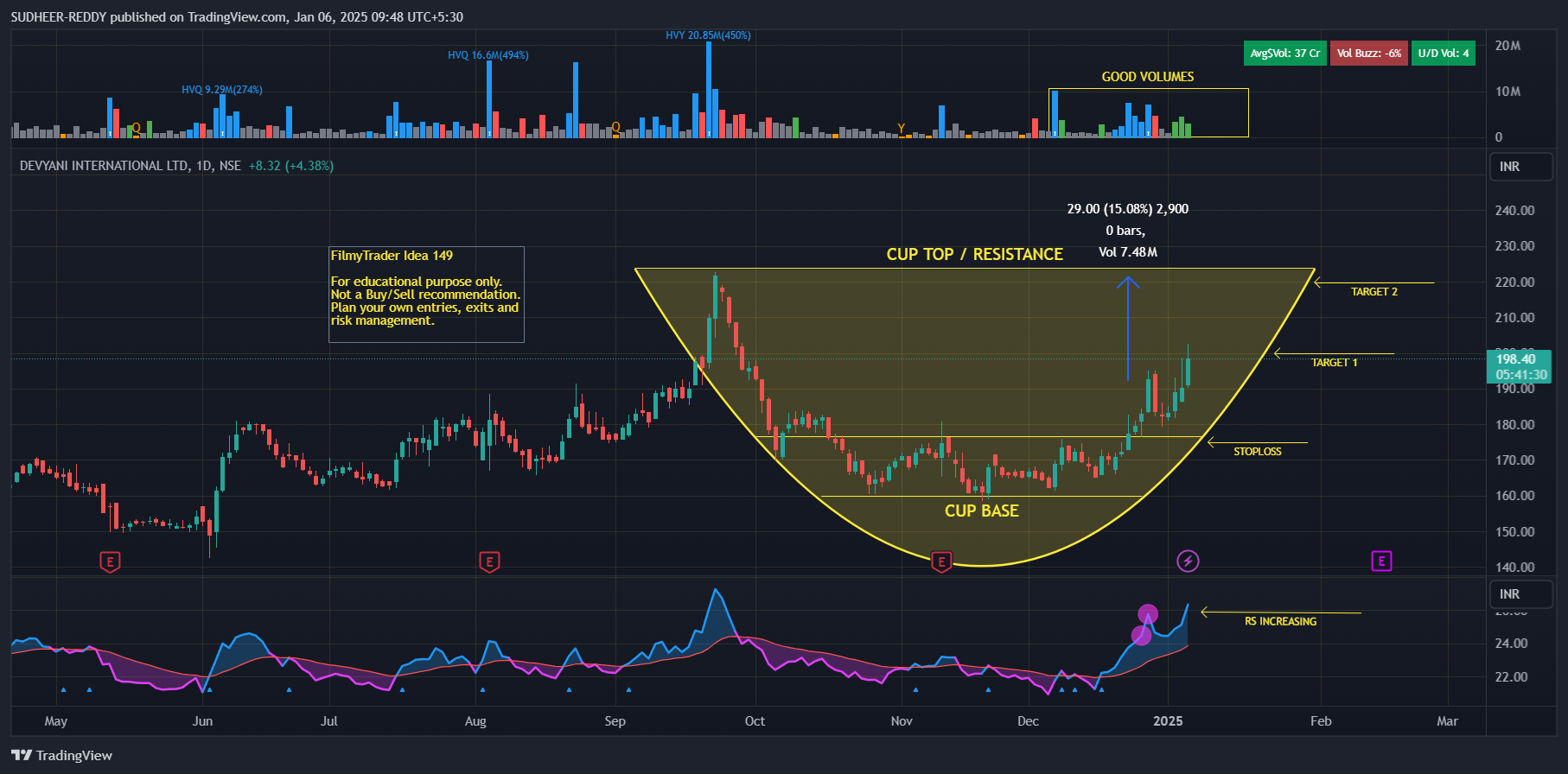
Task: Click the Oct label on the time axis
Action: [755, 721]
